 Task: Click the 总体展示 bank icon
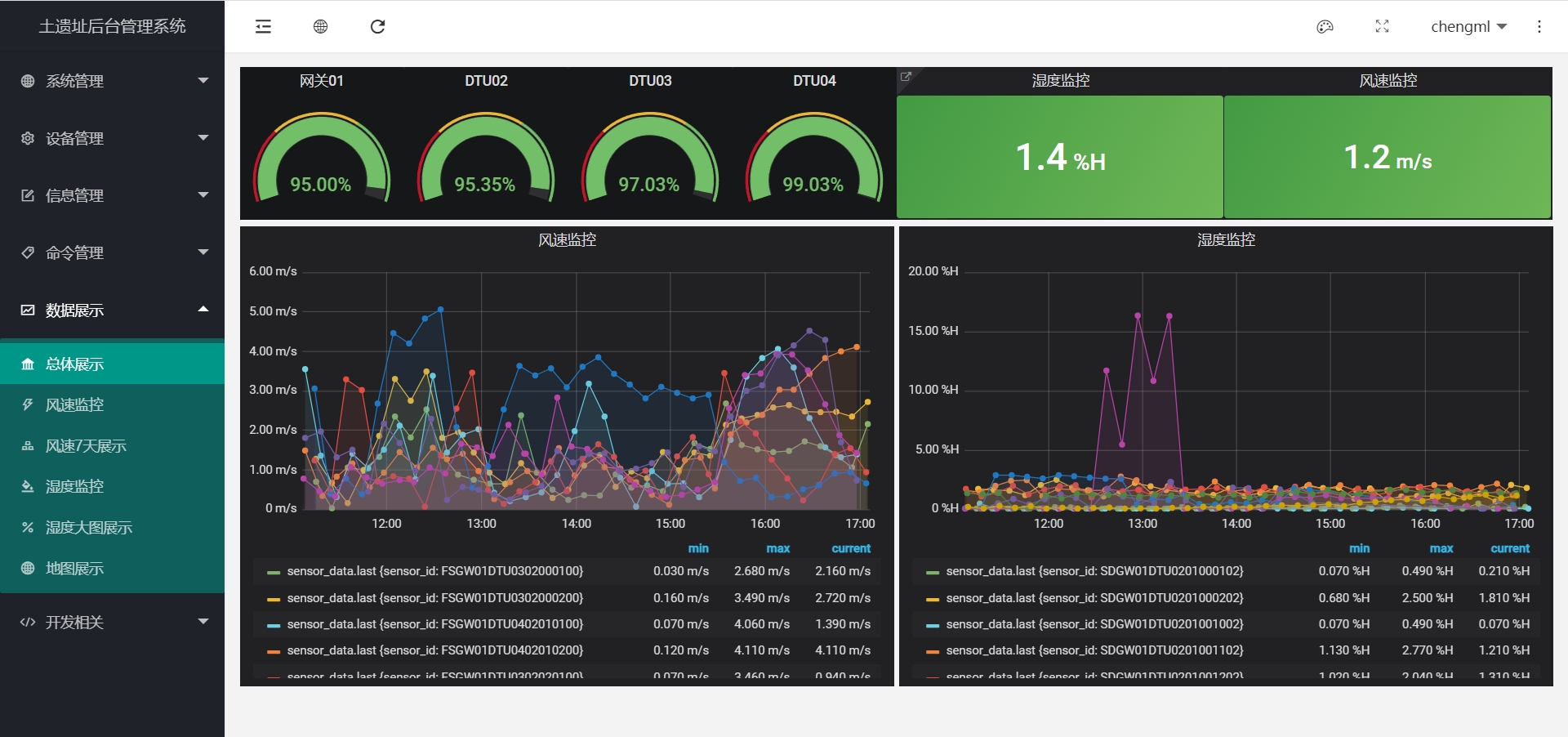28,364
